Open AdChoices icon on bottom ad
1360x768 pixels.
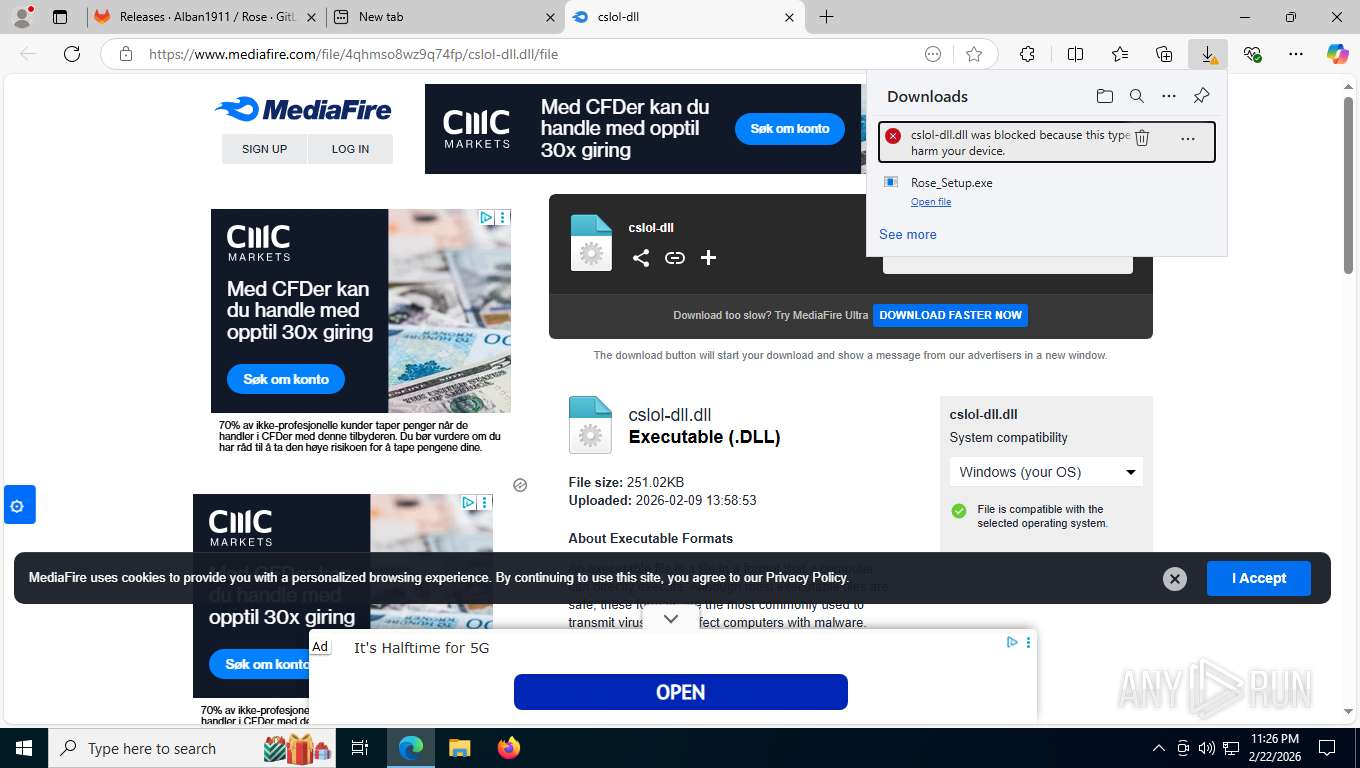click(x=1012, y=642)
